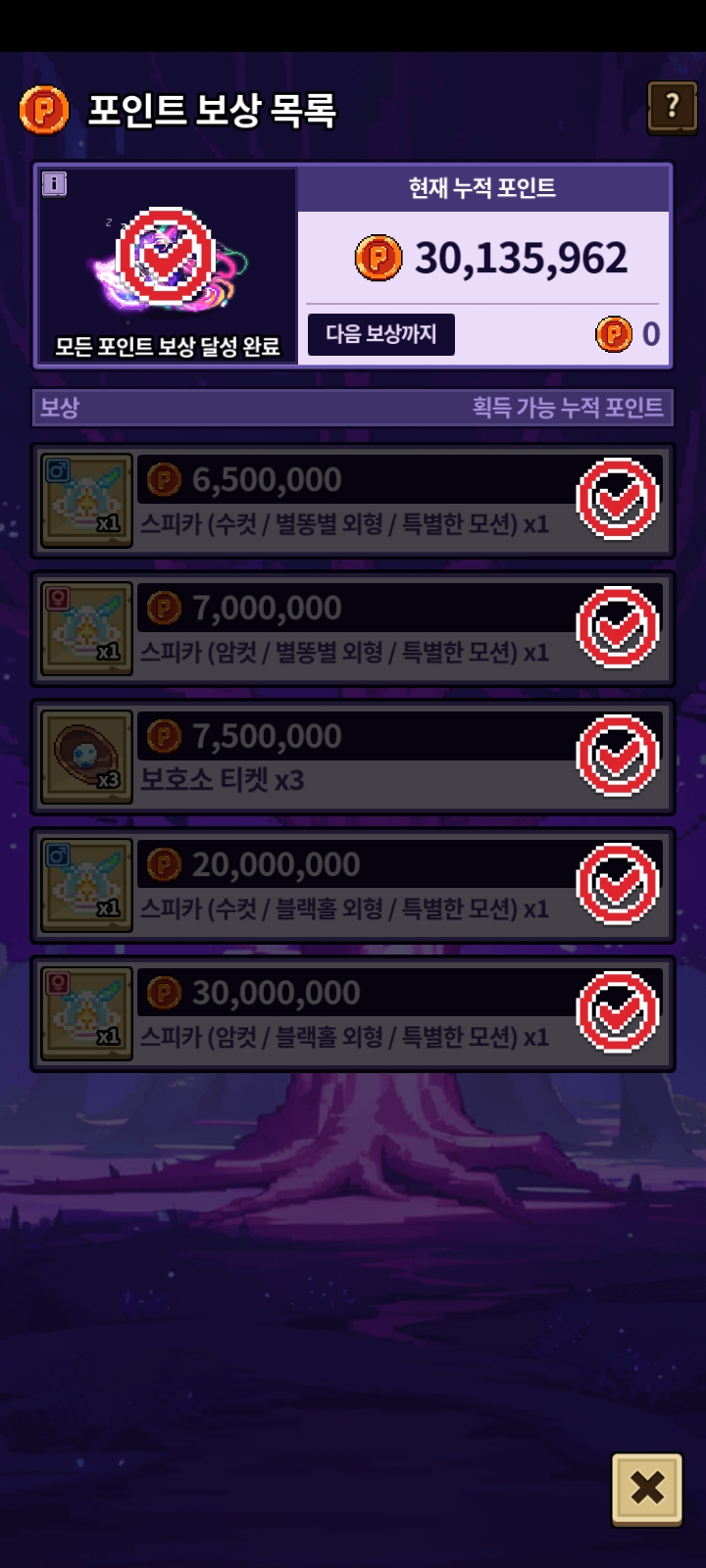
Task: Tap the info icon on reward preview
Action: point(55,183)
